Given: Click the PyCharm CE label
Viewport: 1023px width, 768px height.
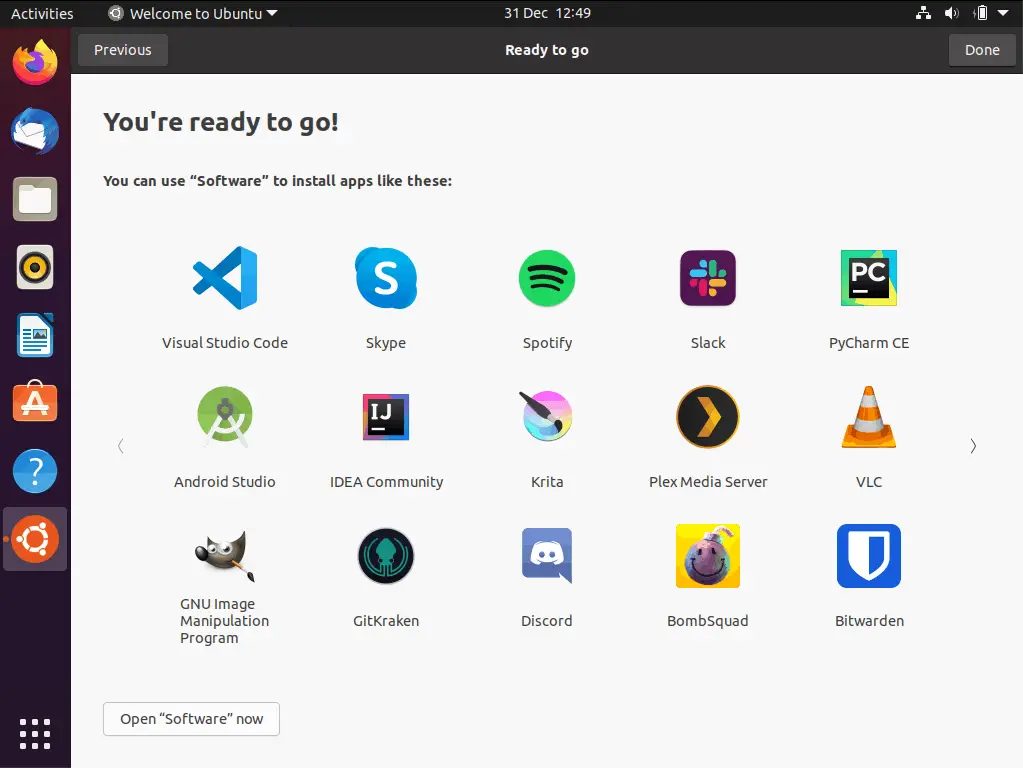Looking at the screenshot, I should coord(869,343).
